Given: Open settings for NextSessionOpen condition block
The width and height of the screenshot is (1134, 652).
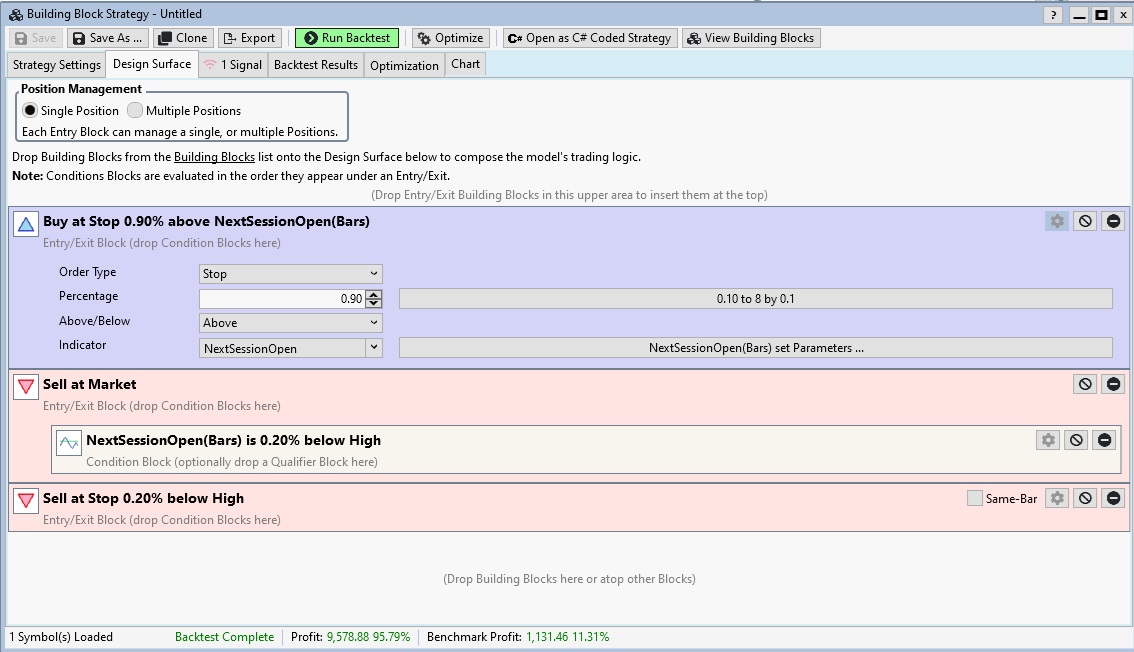Looking at the screenshot, I should (x=1047, y=440).
